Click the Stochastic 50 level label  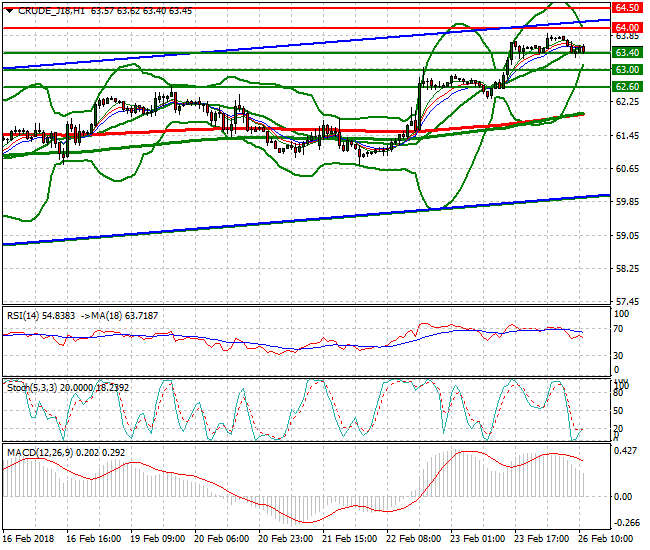coord(618,411)
